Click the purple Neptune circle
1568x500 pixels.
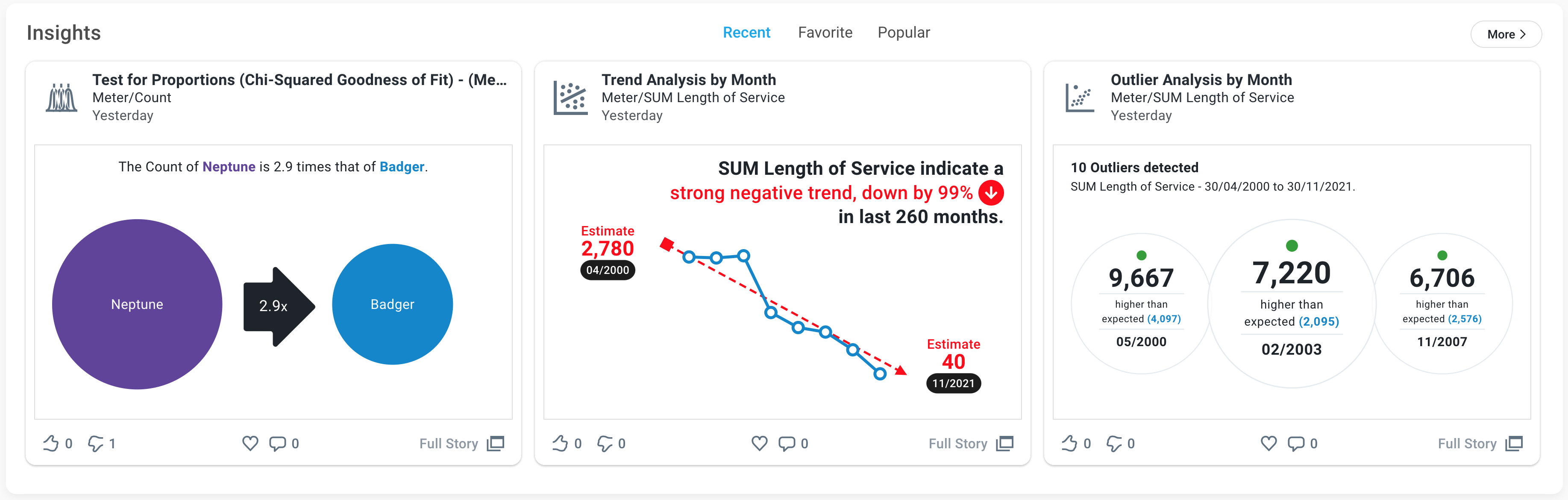137,304
